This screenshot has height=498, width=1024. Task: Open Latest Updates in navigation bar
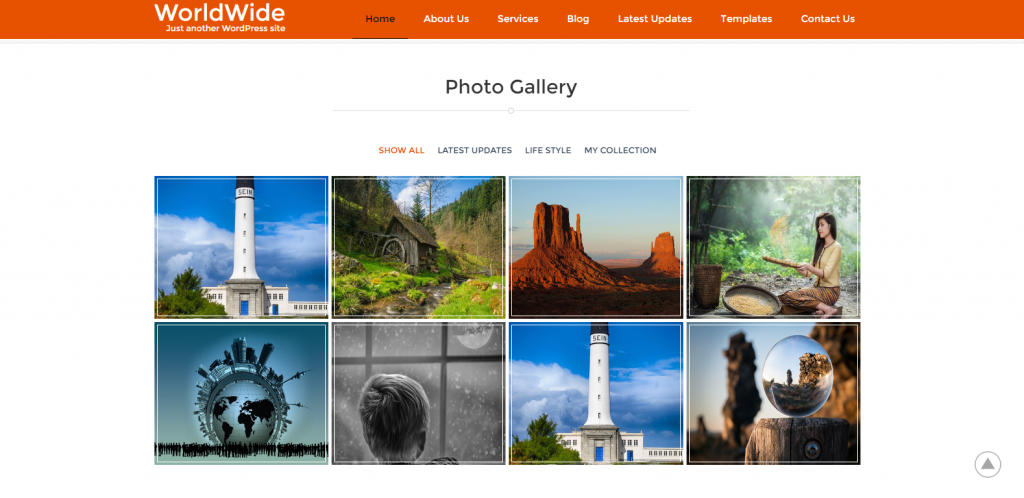(655, 19)
